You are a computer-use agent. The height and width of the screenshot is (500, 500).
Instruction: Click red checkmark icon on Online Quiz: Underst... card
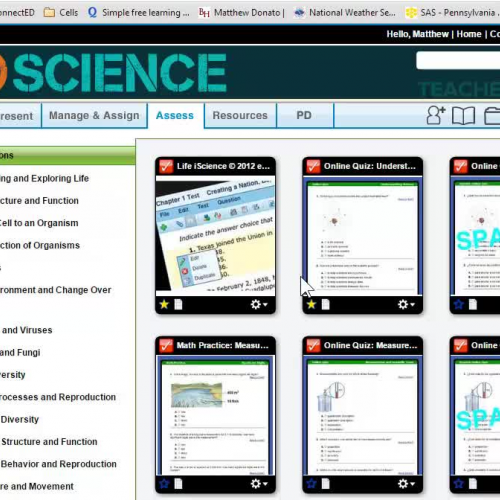pyautogui.click(x=313, y=166)
